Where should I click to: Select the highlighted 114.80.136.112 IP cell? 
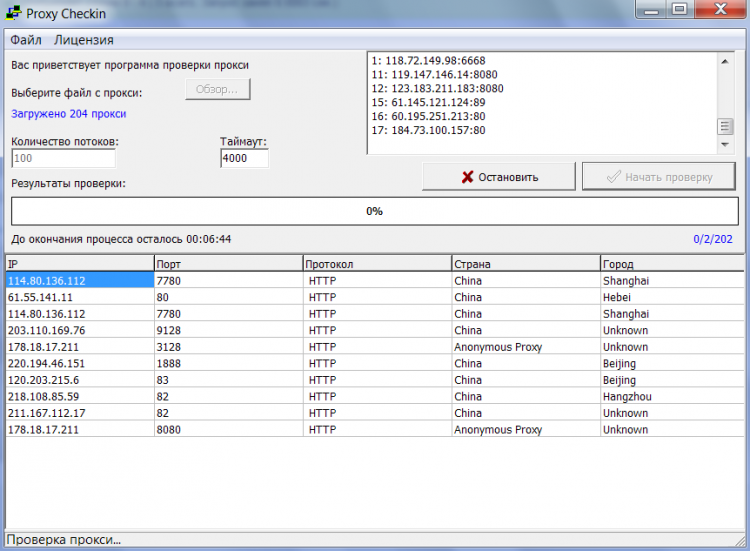79,280
